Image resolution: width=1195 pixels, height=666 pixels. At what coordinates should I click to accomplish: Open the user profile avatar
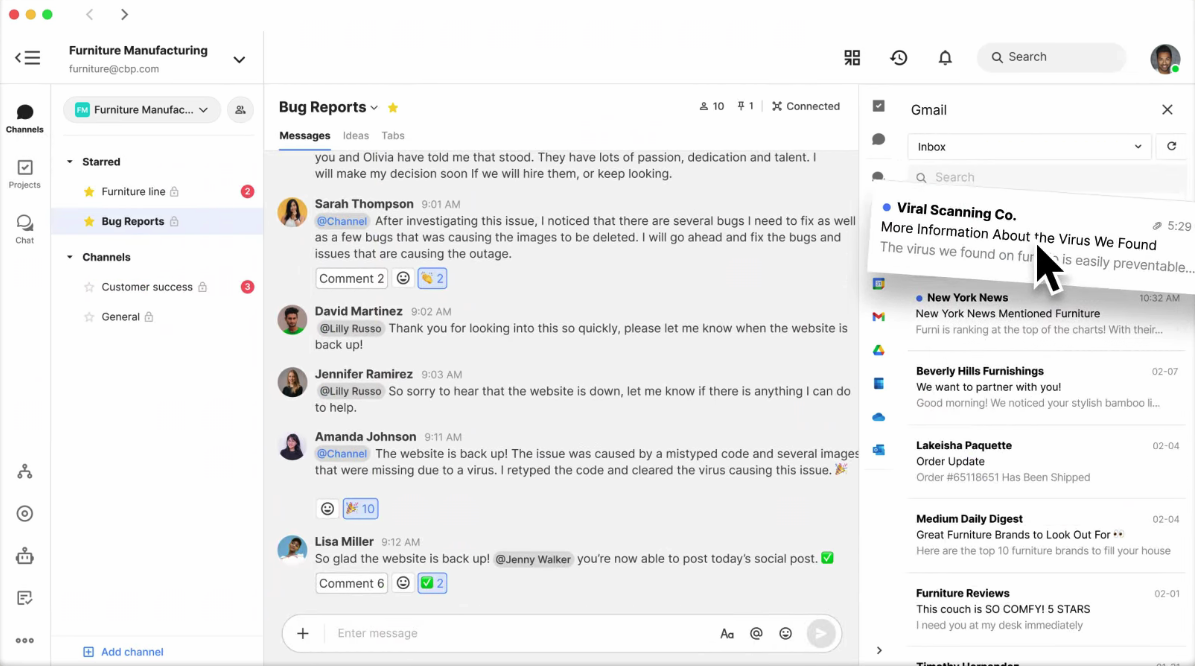click(x=1165, y=58)
